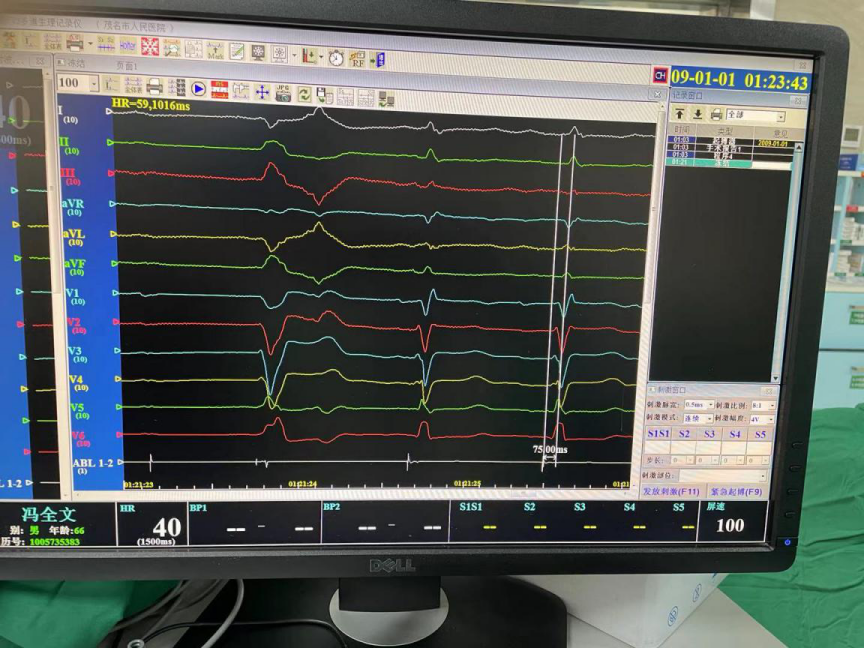The width and height of the screenshot is (864, 648).
Task: Switch to the 页面1 tab
Action: pos(126,64)
